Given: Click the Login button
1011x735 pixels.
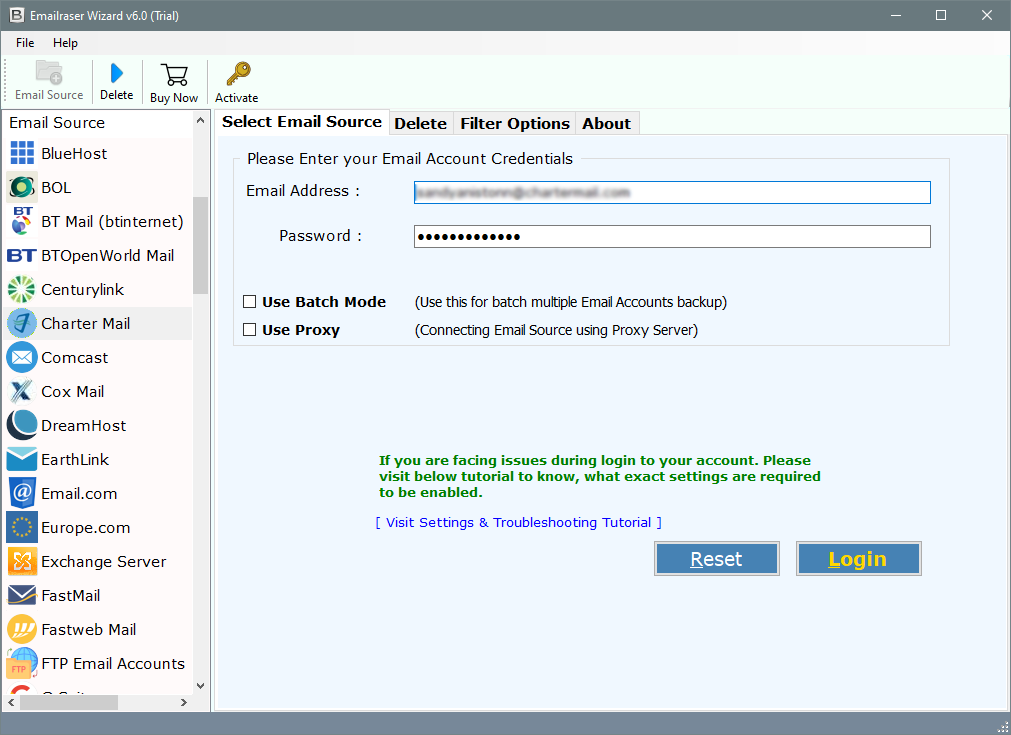Looking at the screenshot, I should pos(858,558).
